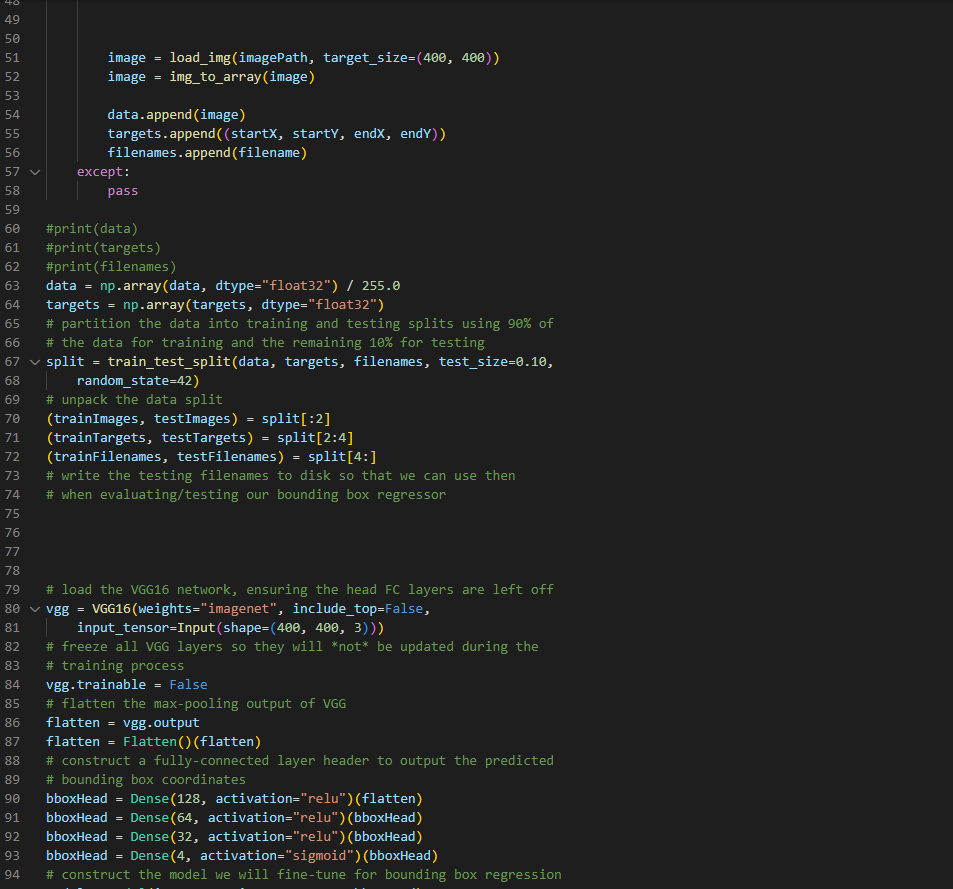Click '# unpack the data split' comment

tap(134, 399)
